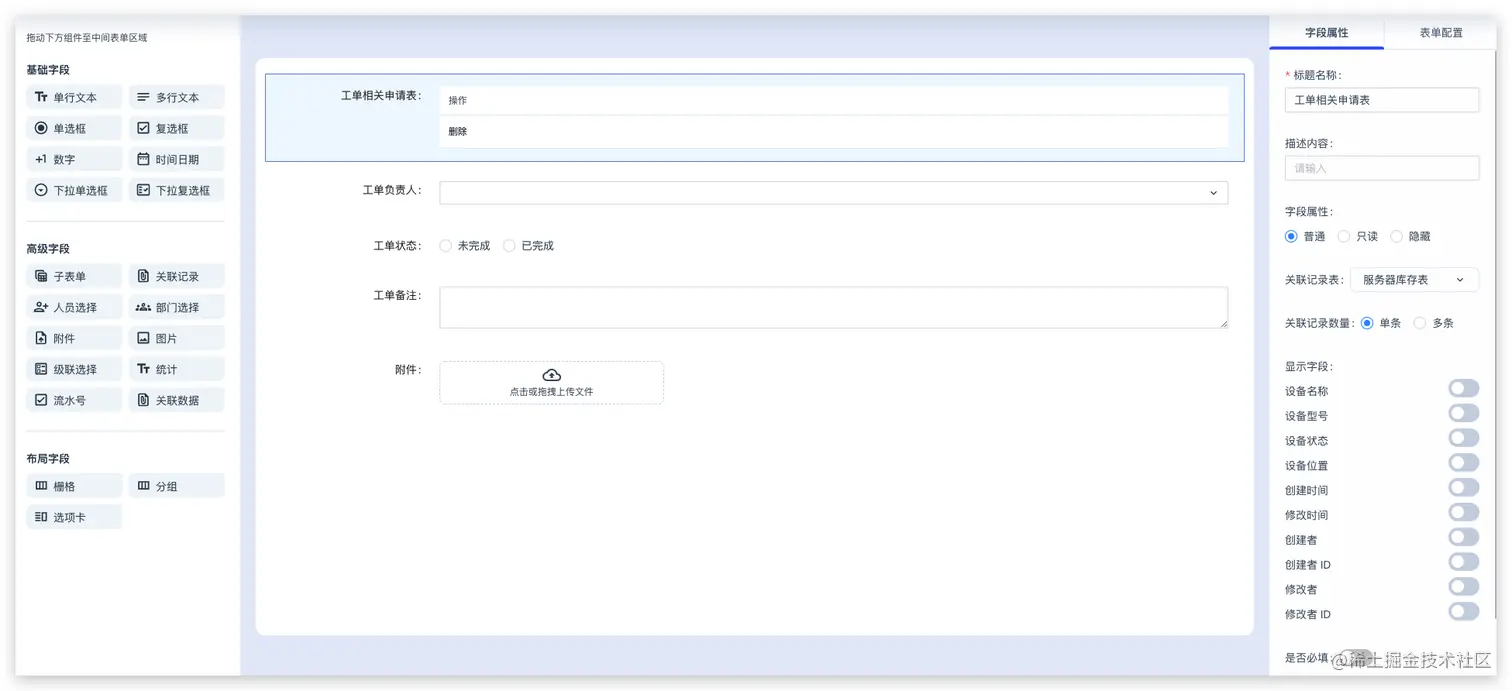This screenshot has height=691, width=1512.
Task: Select the 未完成 radio option
Action: [x=446, y=246]
